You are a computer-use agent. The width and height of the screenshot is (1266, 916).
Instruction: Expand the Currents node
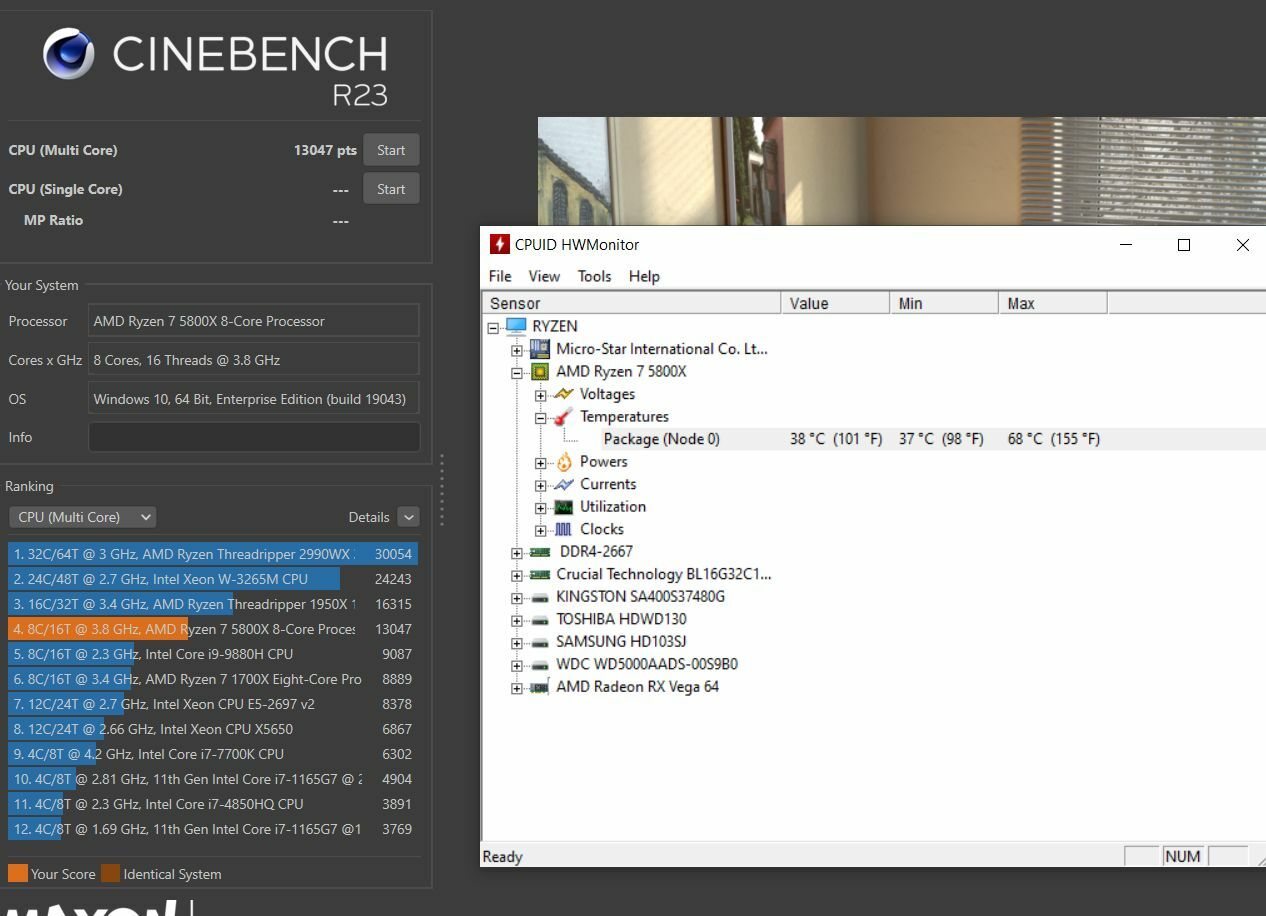(x=541, y=485)
